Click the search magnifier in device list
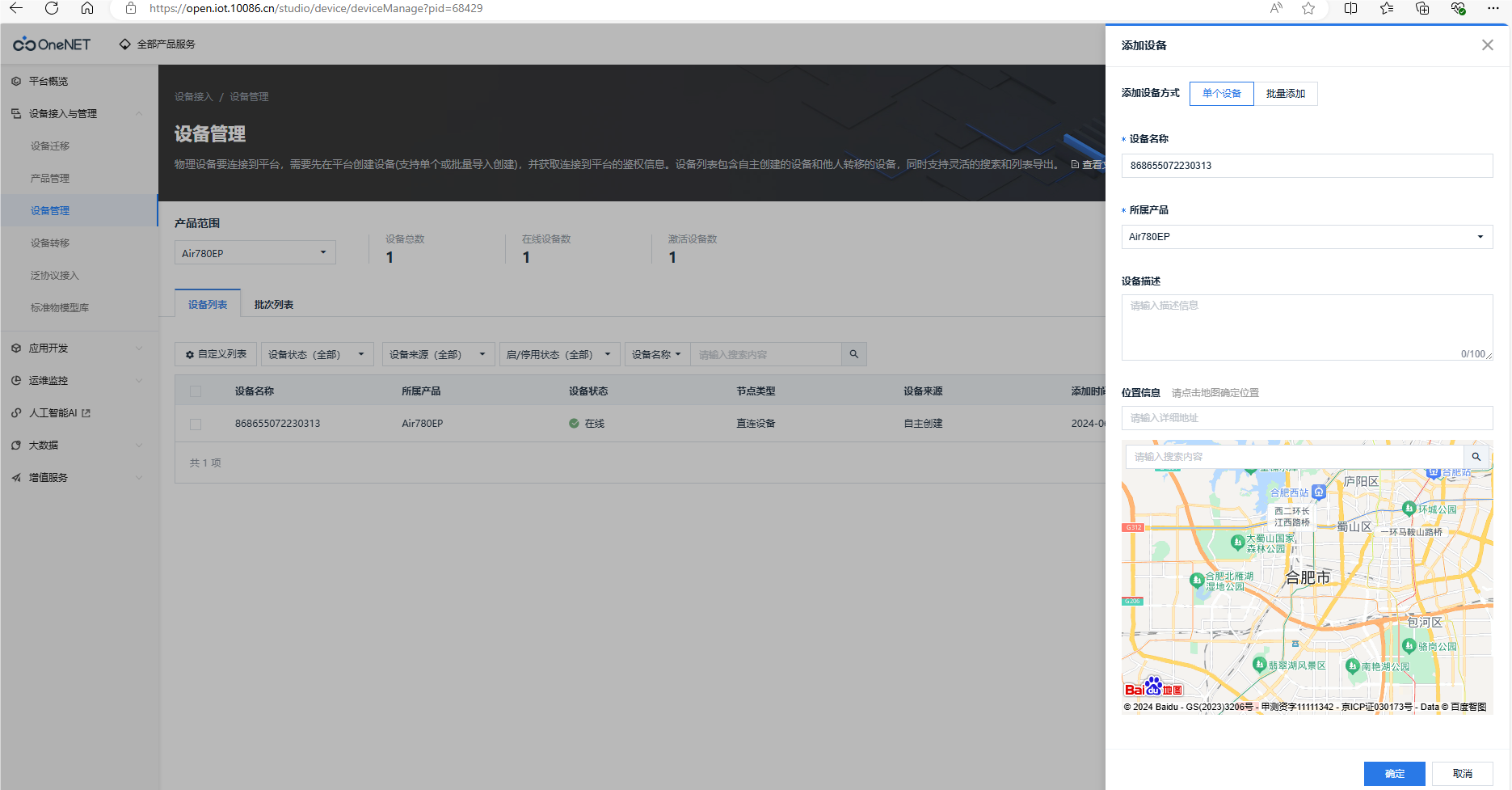Image resolution: width=1512 pixels, height=790 pixels. pyautogui.click(x=853, y=354)
